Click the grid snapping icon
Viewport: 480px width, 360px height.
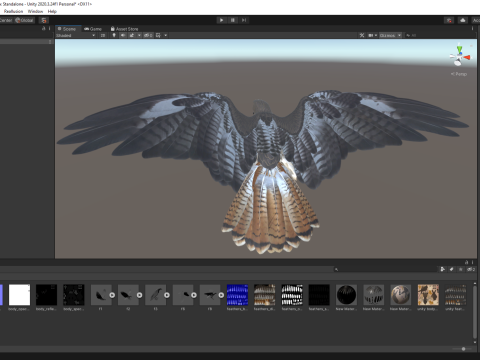pyautogui.click(x=44, y=20)
